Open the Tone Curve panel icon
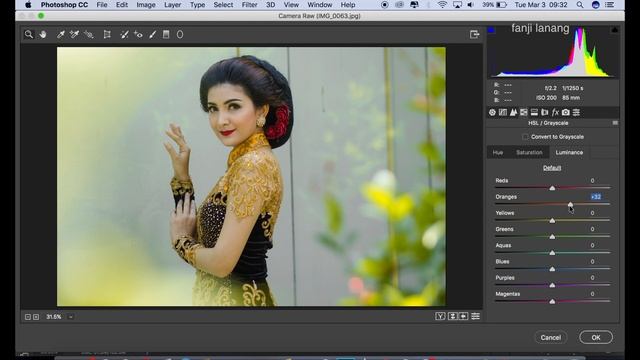Image resolution: width=640 pixels, height=360 pixels. point(503,112)
